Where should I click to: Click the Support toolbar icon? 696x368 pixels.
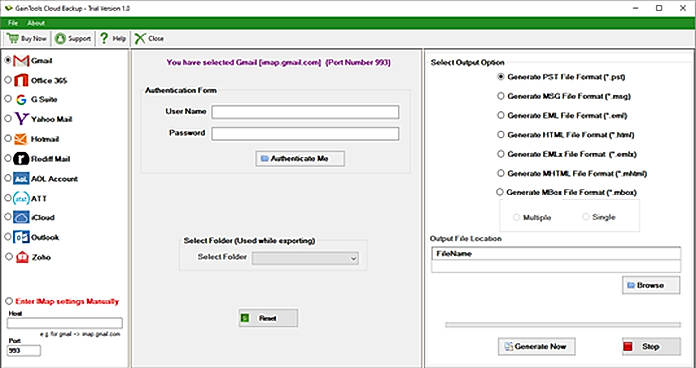pos(60,39)
